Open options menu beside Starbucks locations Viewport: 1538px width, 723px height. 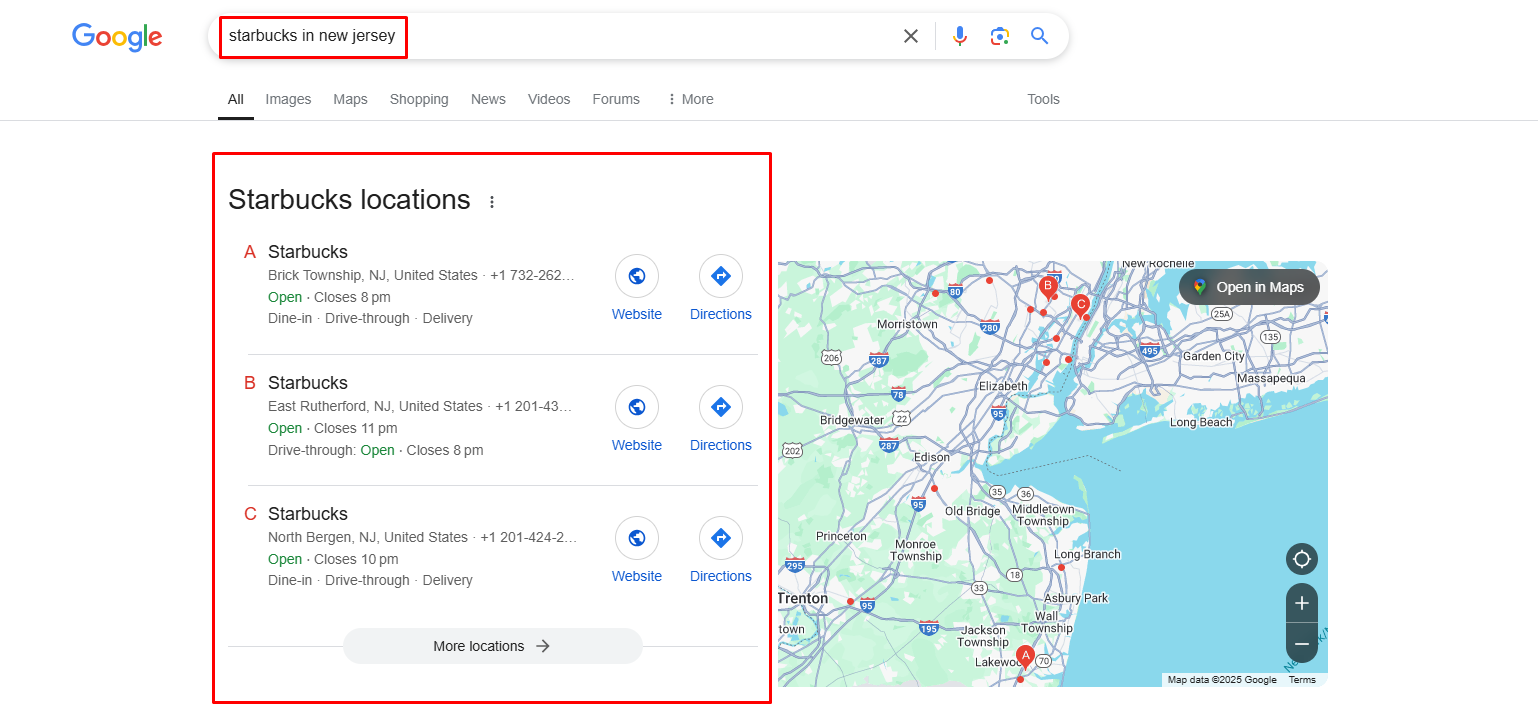pyautogui.click(x=491, y=202)
